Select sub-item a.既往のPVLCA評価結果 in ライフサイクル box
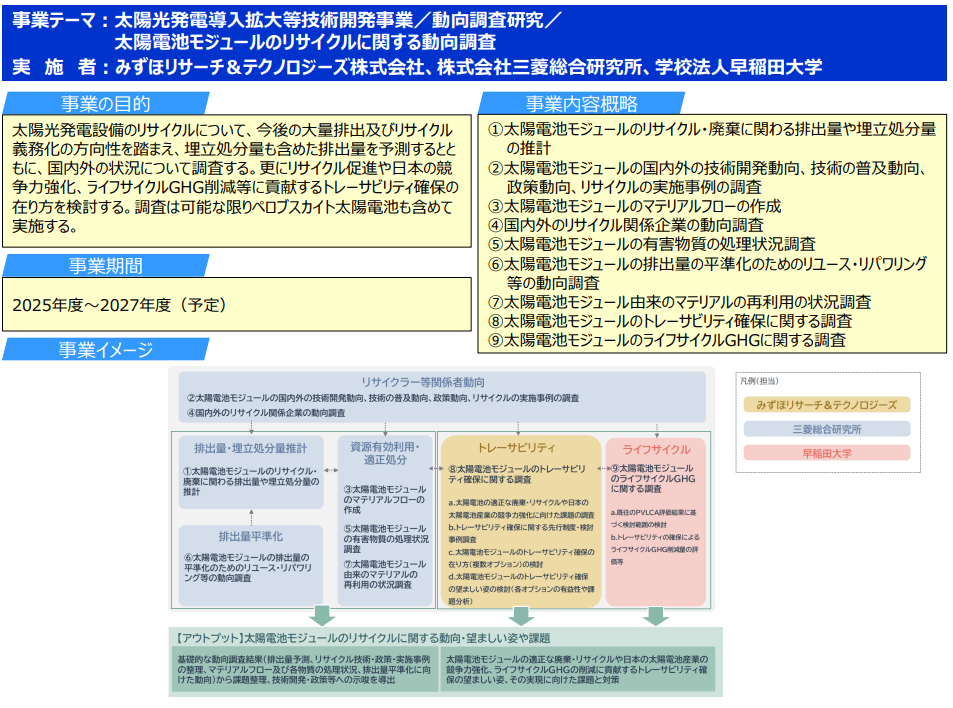Screen dimensions: 953x708 tap(653, 518)
